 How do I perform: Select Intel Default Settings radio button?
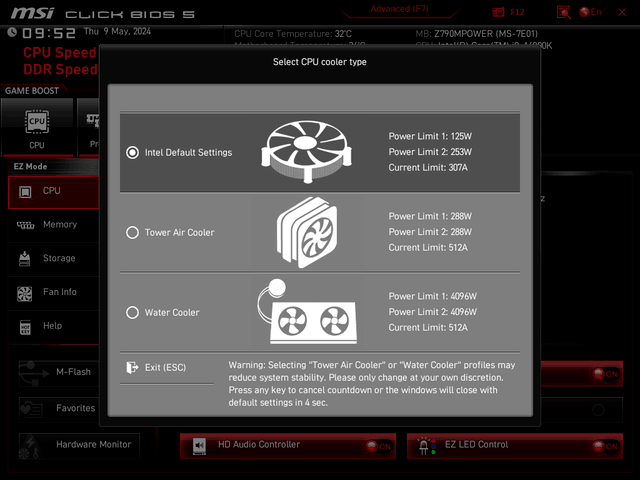pyautogui.click(x=132, y=152)
